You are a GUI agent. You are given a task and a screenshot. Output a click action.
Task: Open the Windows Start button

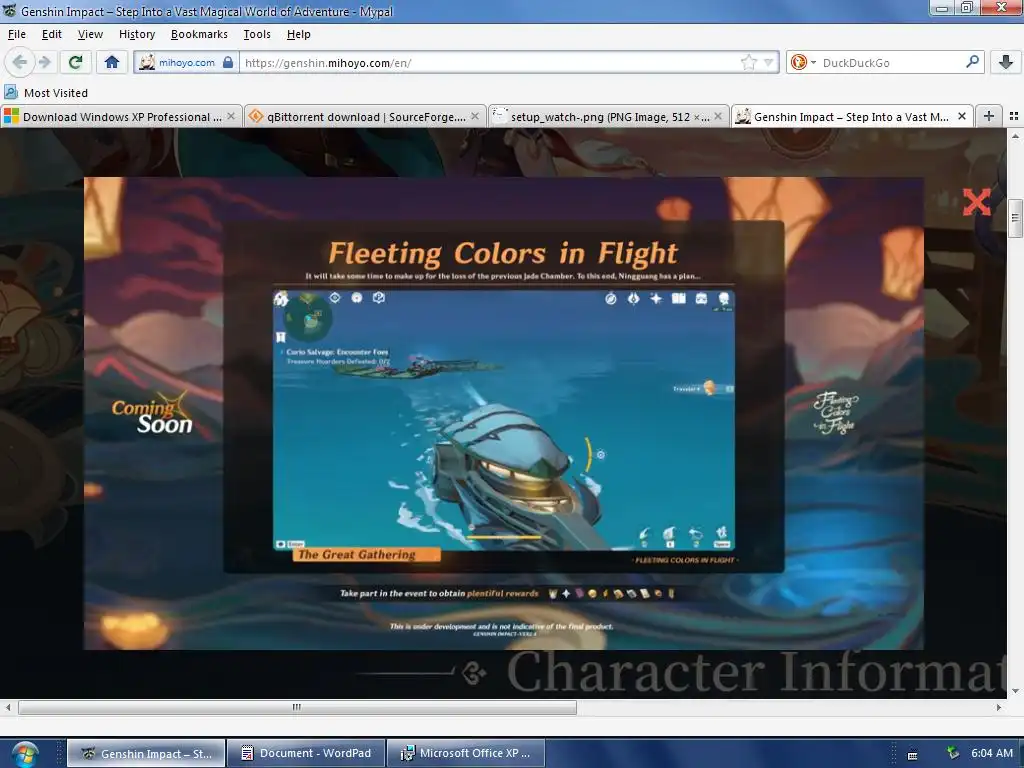(x=24, y=754)
